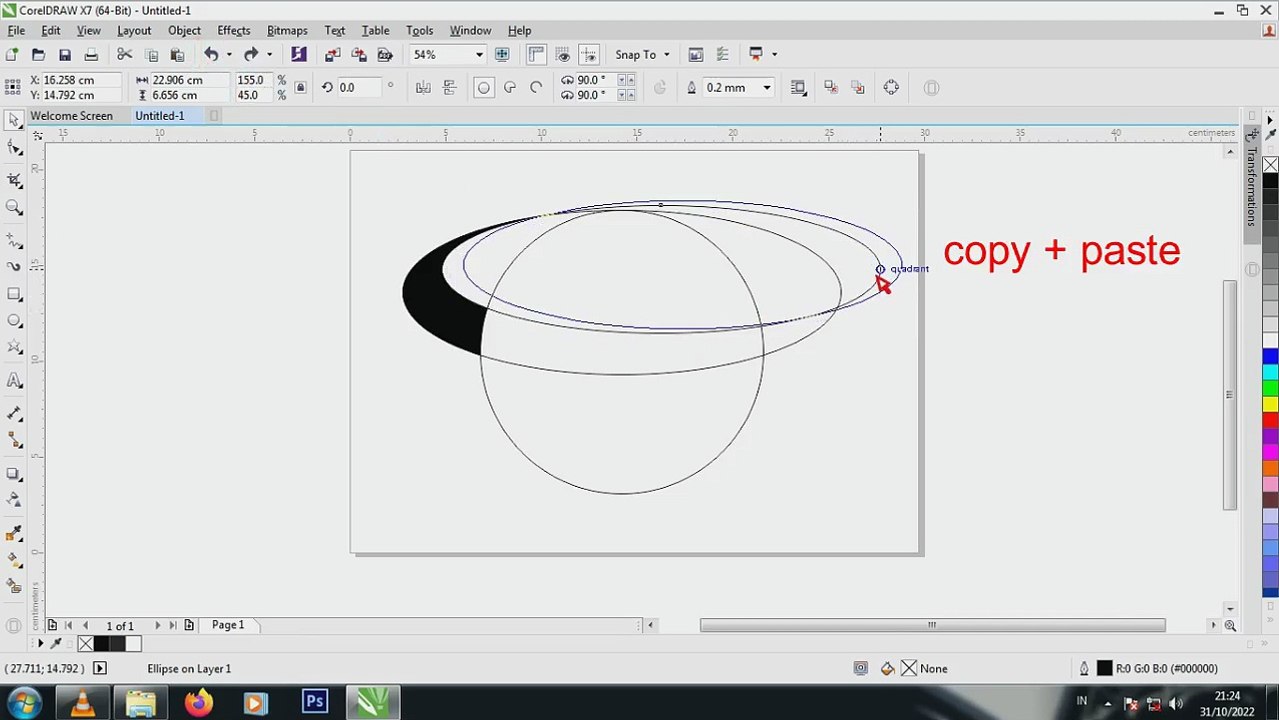Select the Zoom tool in toolbox

[x=14, y=208]
